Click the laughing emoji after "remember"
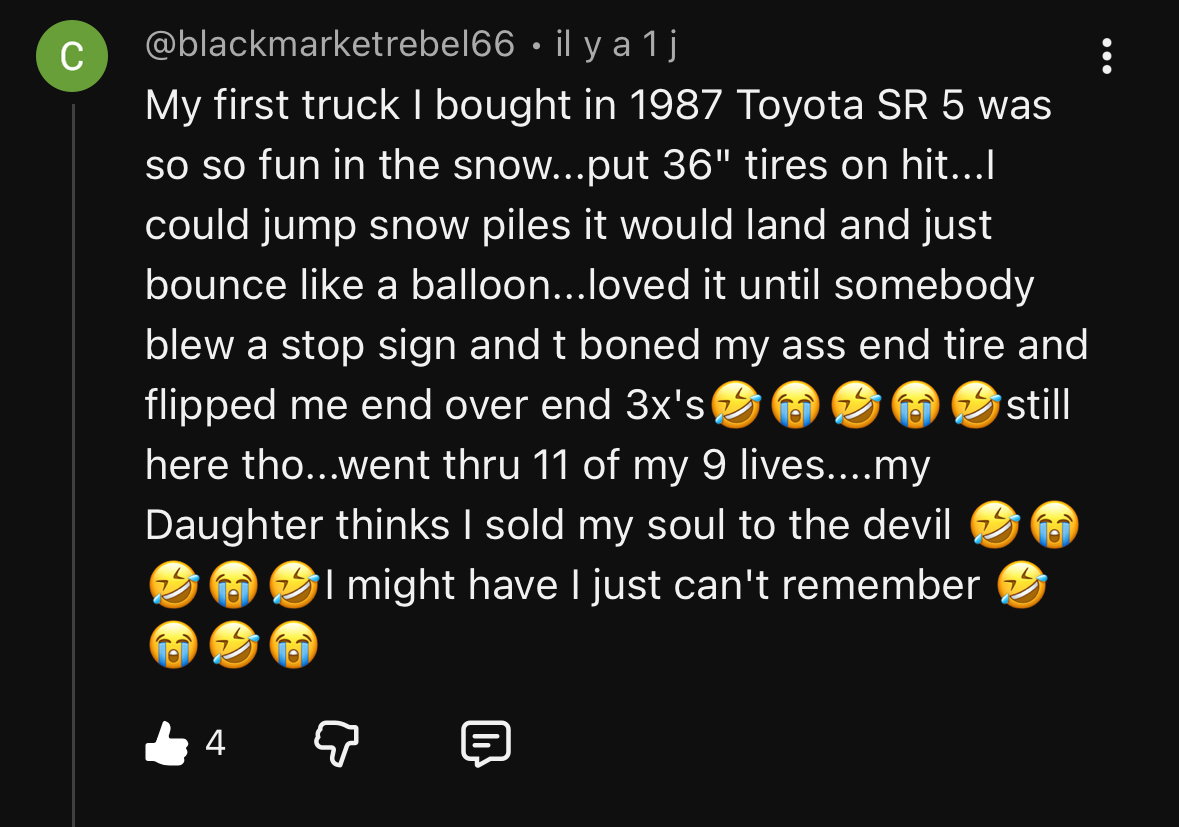Viewport: 1179px width, 827px height. tap(1022, 587)
